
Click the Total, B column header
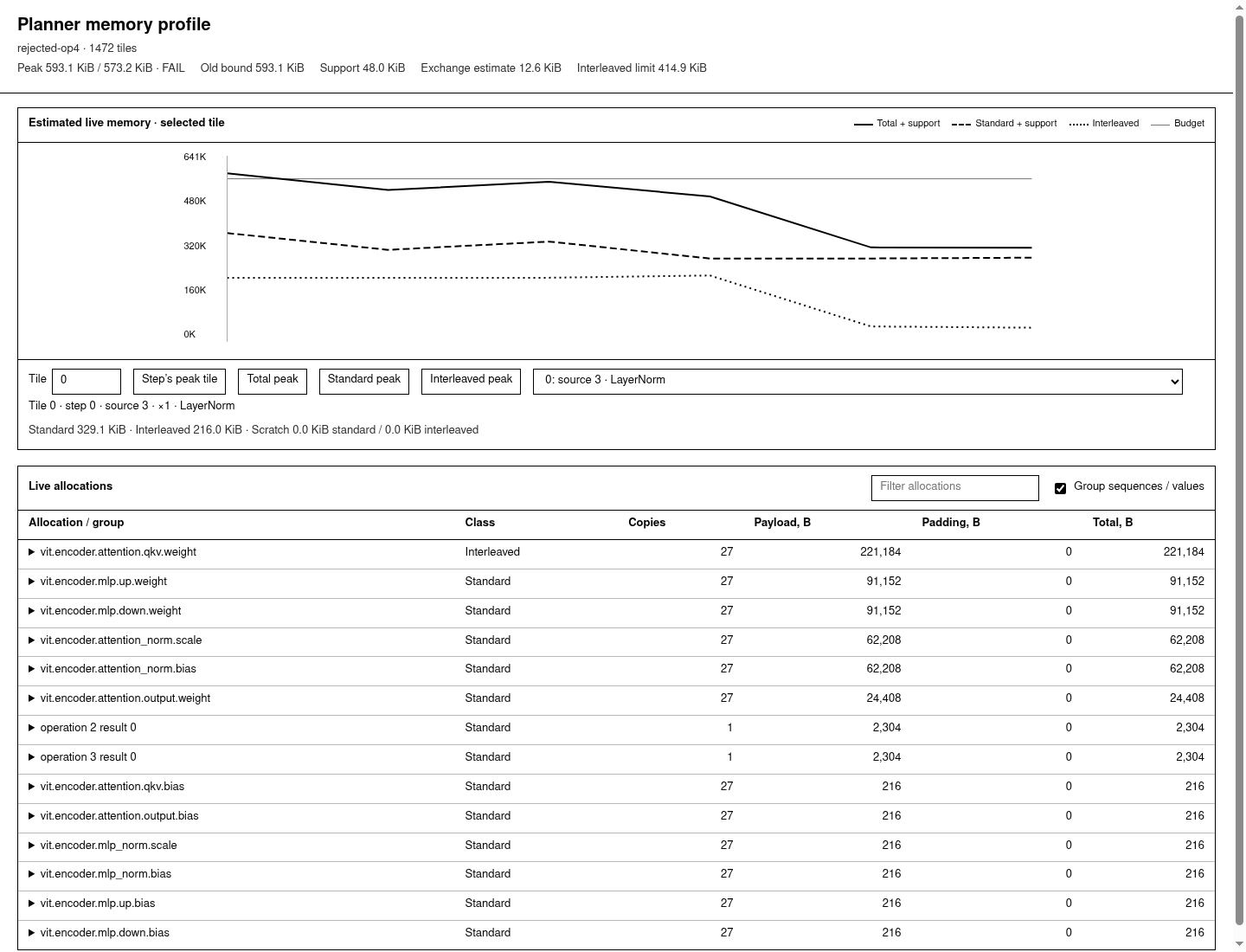tap(1113, 523)
